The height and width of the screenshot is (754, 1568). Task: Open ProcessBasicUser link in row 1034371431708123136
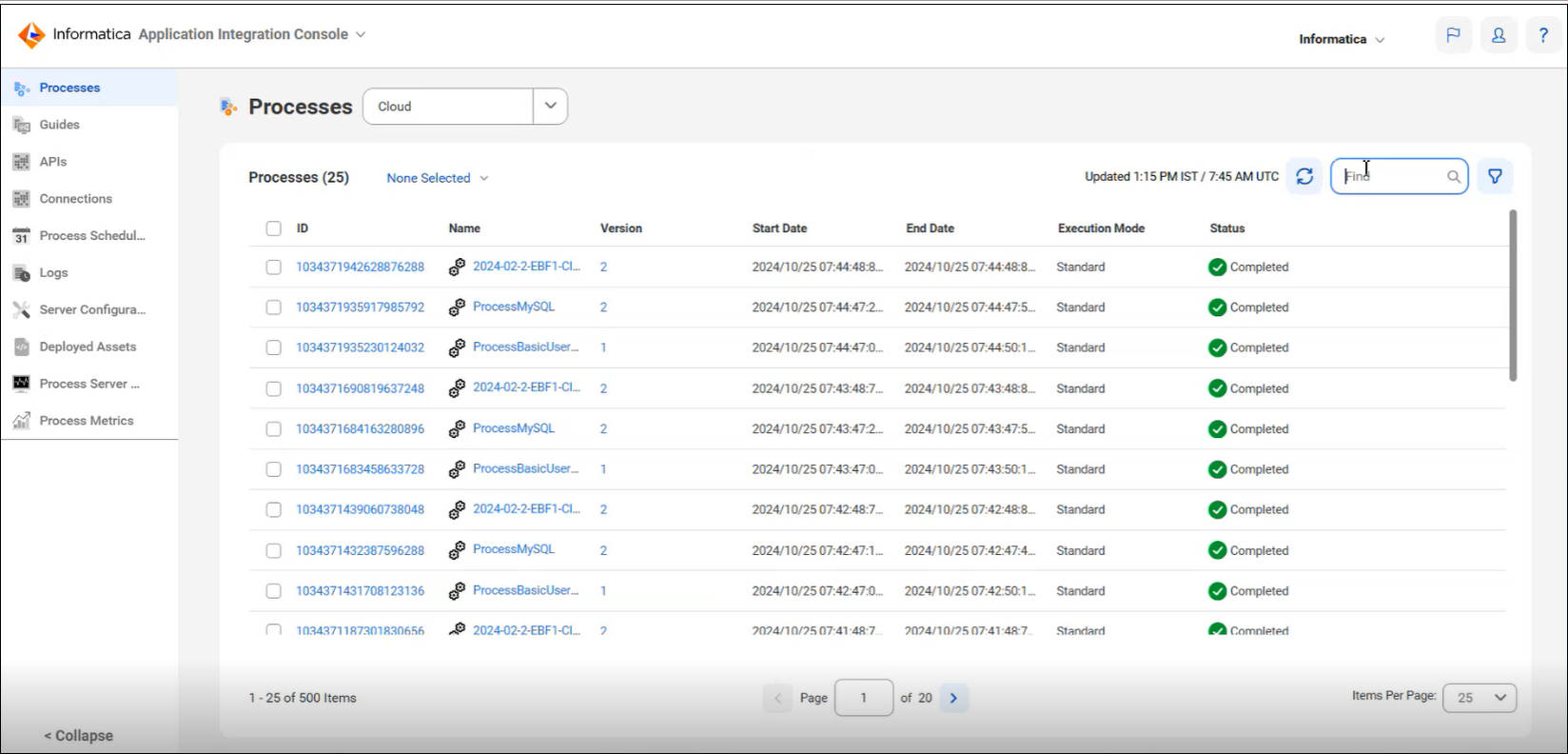526,590
